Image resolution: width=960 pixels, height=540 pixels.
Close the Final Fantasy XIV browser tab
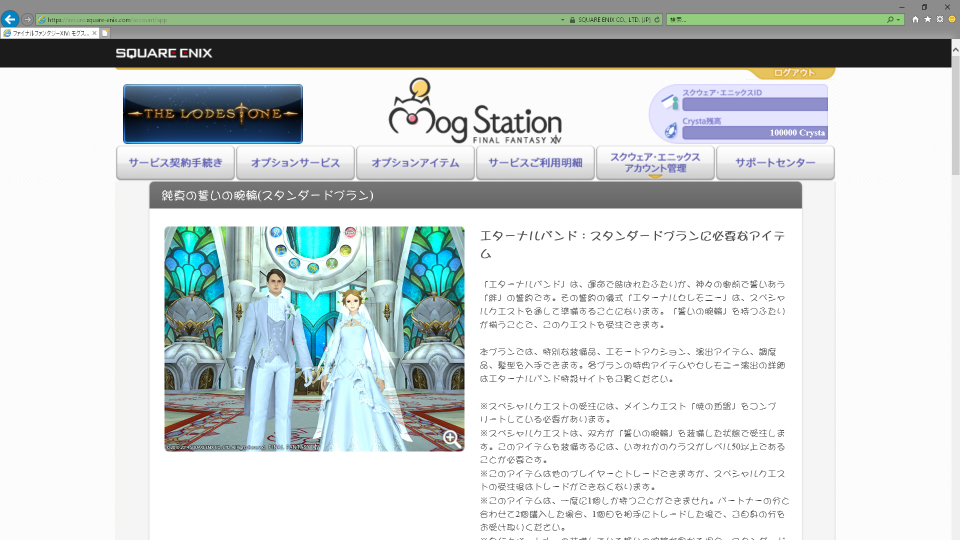pos(94,33)
